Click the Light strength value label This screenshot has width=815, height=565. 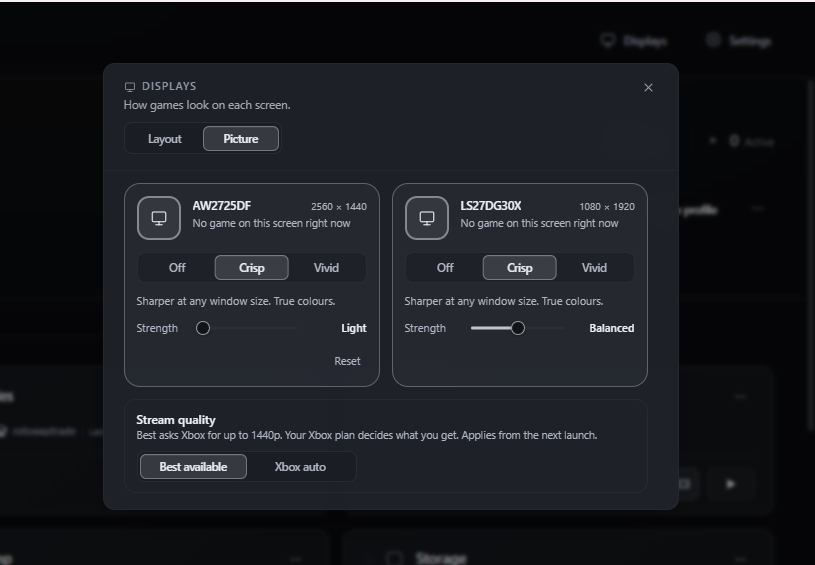tap(354, 328)
